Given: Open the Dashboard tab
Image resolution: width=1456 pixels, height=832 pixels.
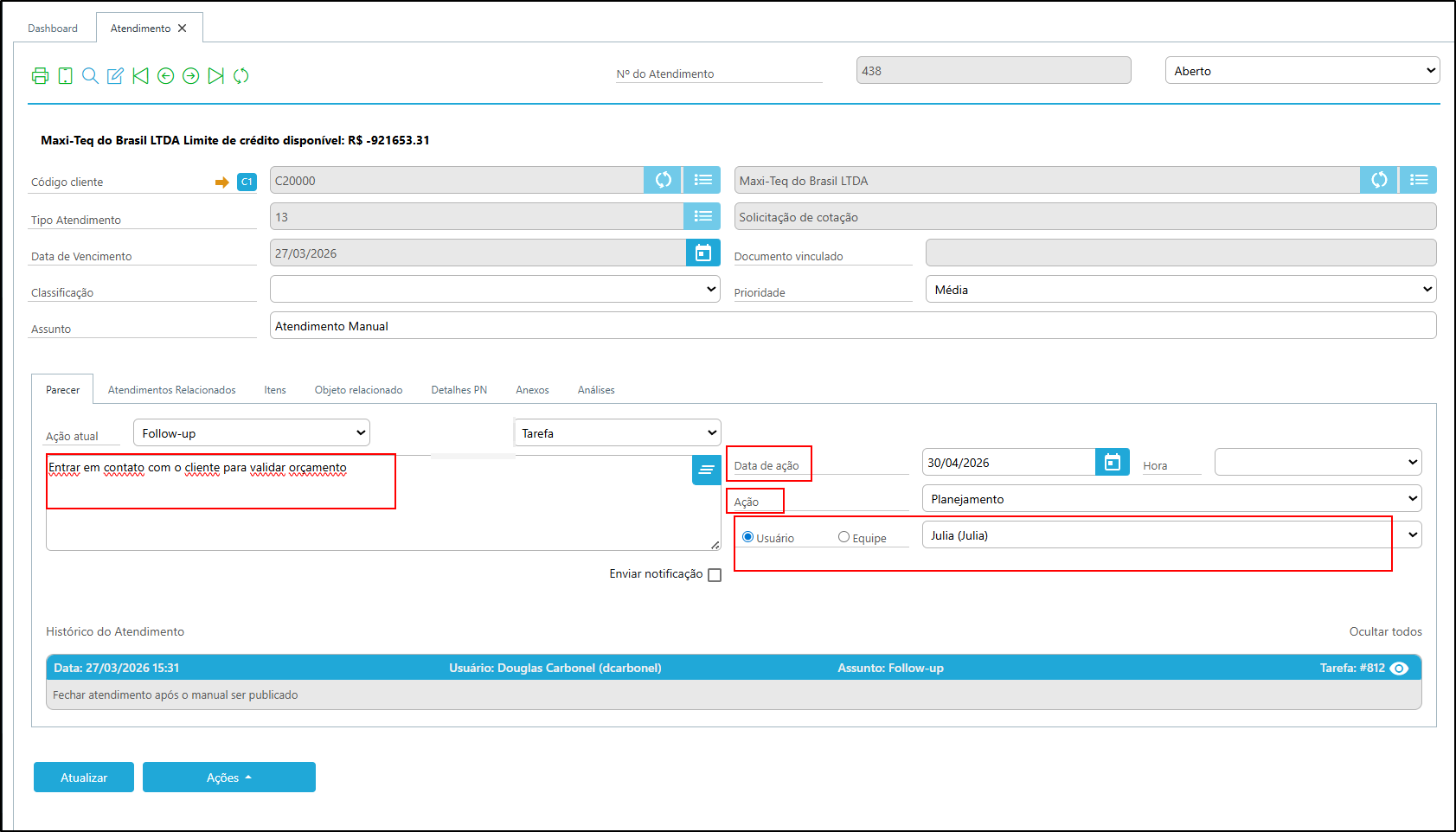Looking at the screenshot, I should [x=53, y=29].
